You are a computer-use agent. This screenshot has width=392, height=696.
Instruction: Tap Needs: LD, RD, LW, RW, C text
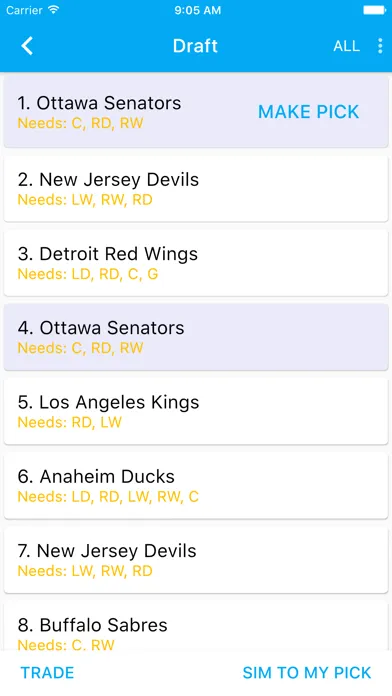coord(108,497)
